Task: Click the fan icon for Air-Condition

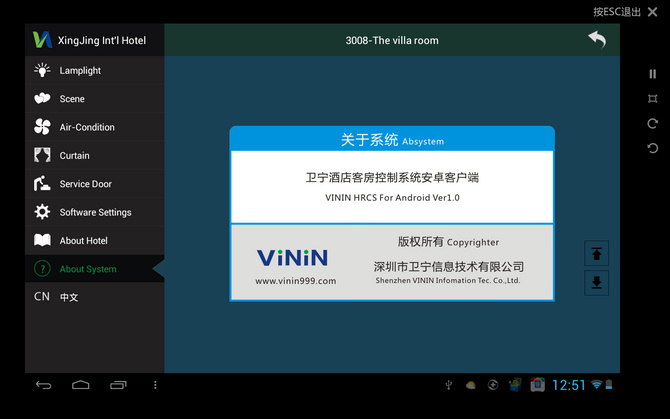Action: pyautogui.click(x=42, y=127)
